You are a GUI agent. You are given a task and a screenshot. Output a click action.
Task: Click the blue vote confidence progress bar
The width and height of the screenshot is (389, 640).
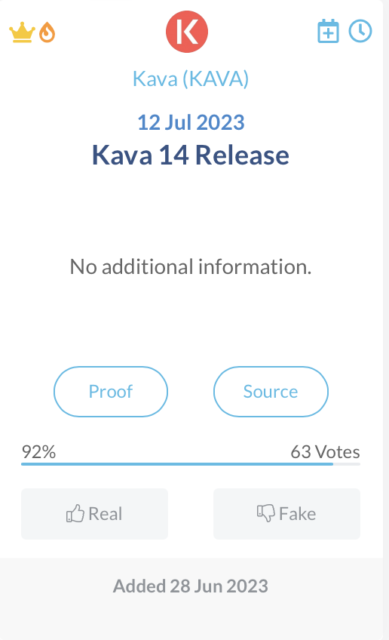tap(177, 464)
